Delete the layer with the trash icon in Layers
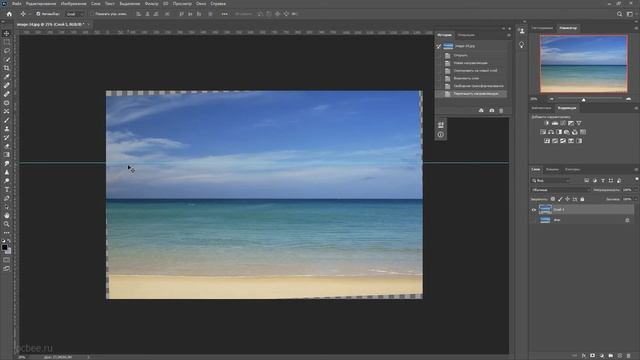Screen dimensions: 640x360 coord(629,356)
